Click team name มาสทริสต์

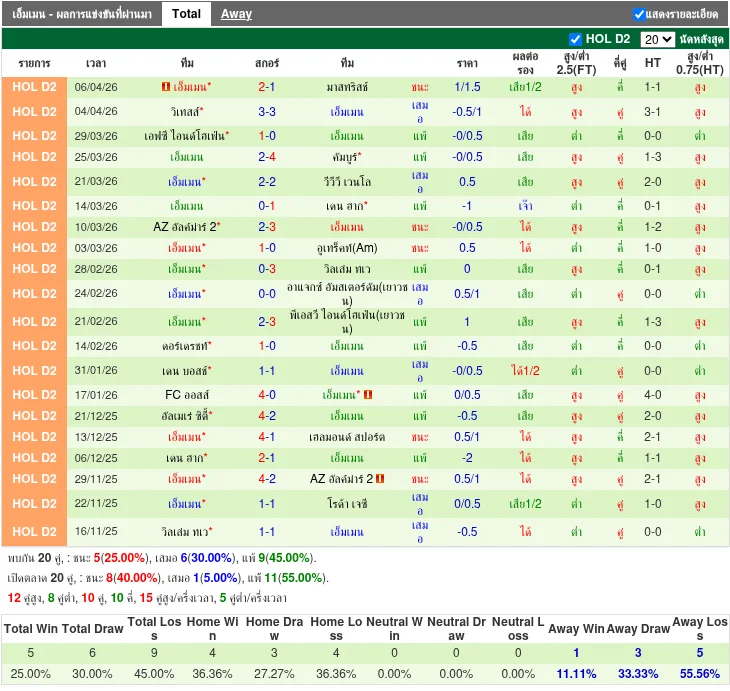(x=346, y=87)
